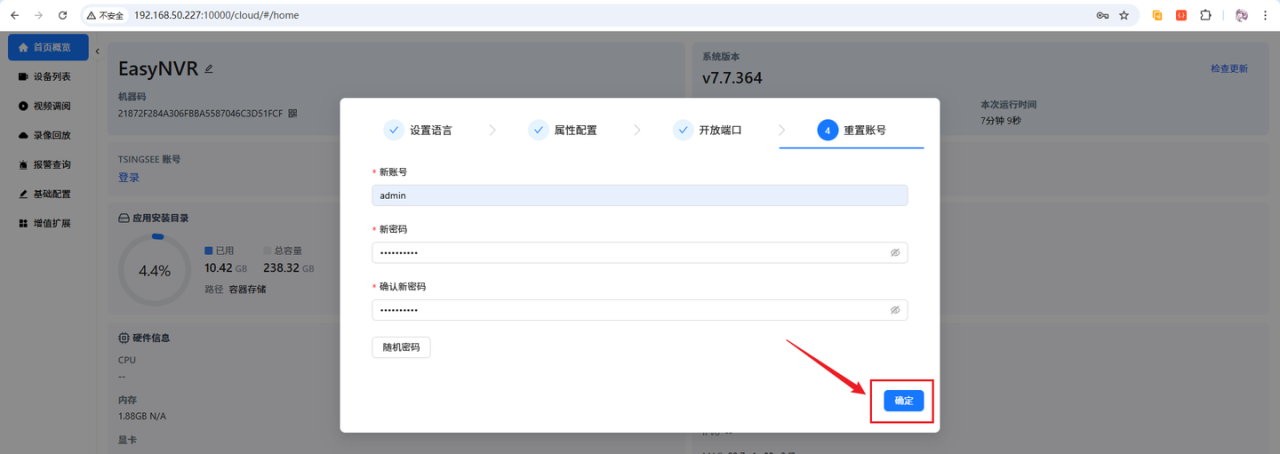Viewport: 1280px width, 454px height.
Task: Collapse the left sidebar with chevron
Action: 97,51
